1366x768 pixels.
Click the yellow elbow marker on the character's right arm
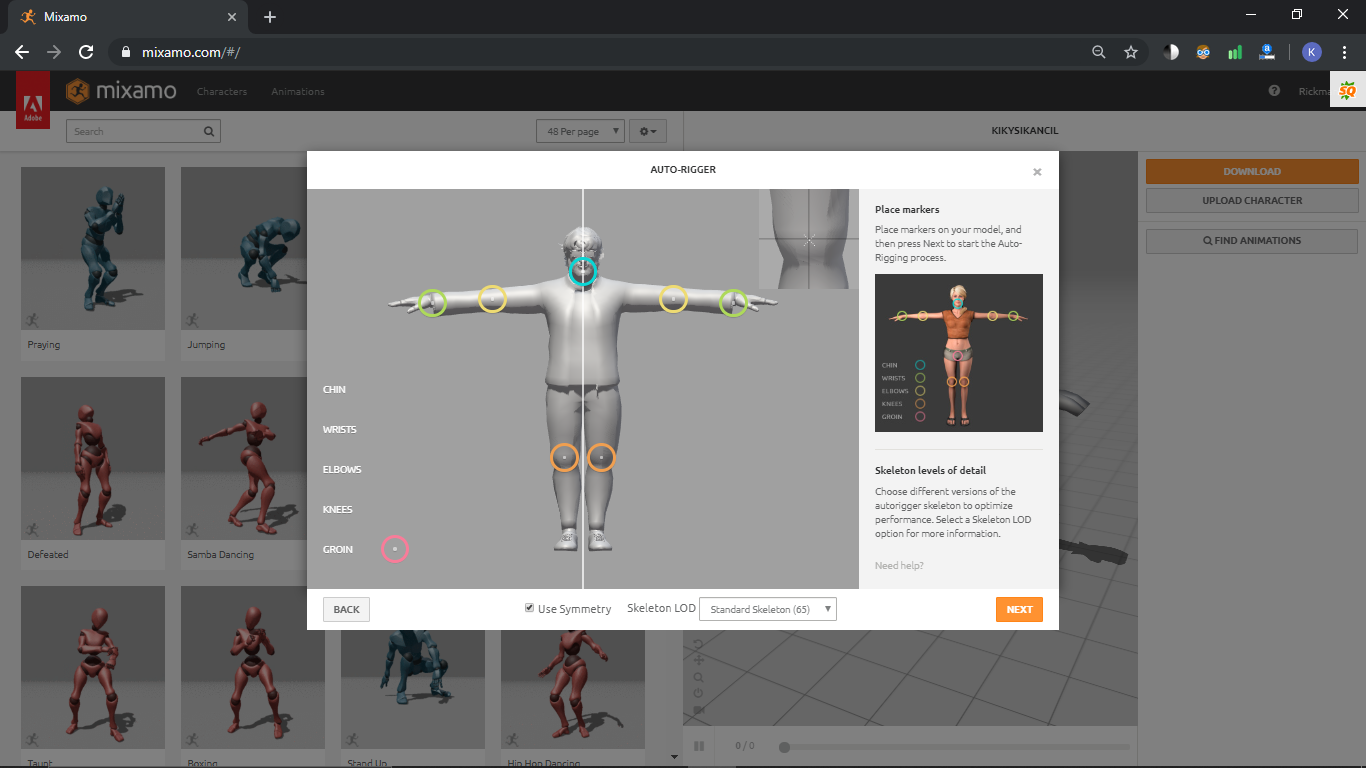492,299
